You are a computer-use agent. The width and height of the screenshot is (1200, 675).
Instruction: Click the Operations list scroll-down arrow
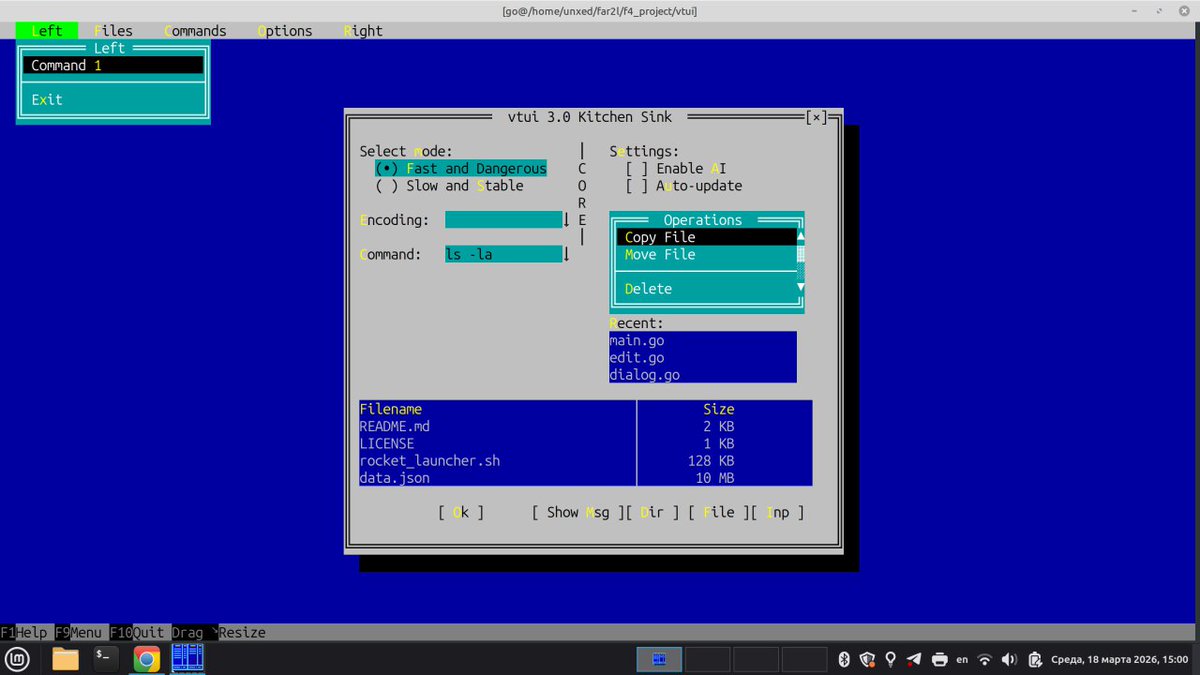801,288
